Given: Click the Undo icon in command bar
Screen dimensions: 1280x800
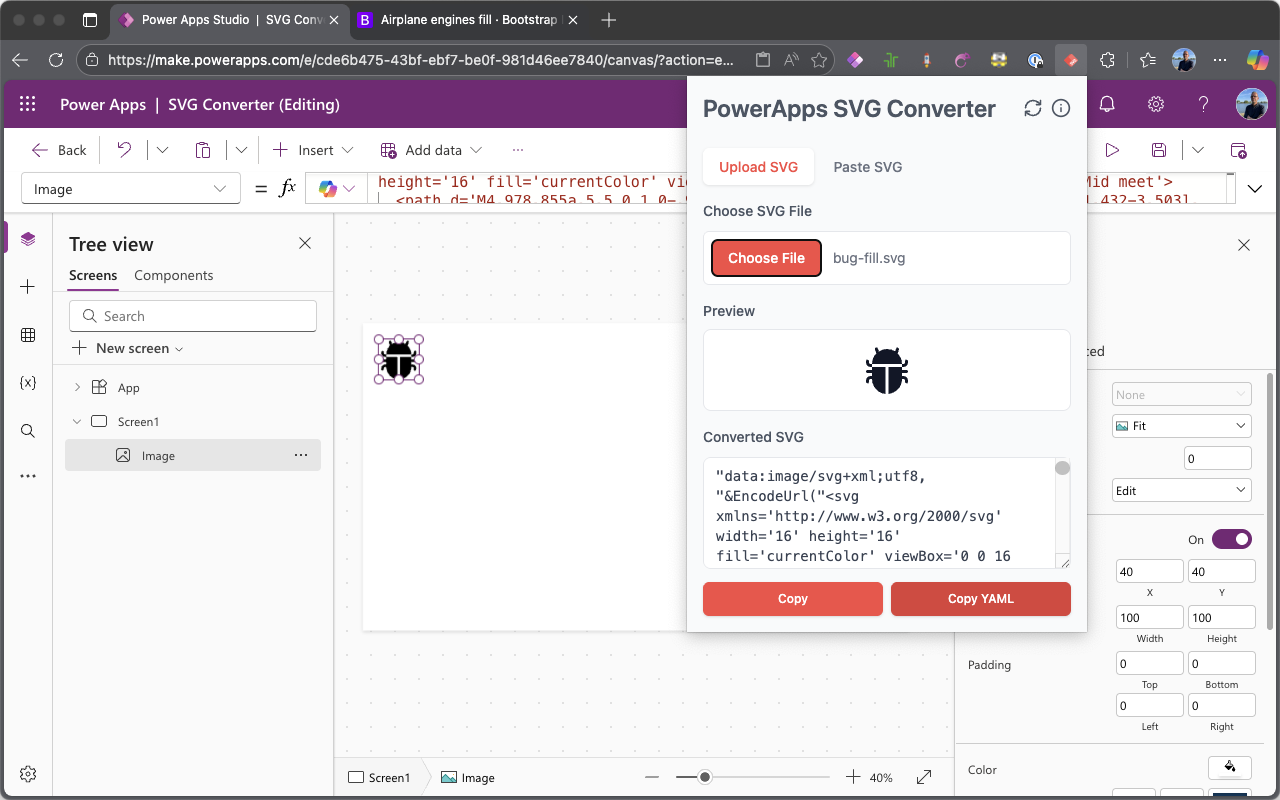Looking at the screenshot, I should pyautogui.click(x=124, y=150).
